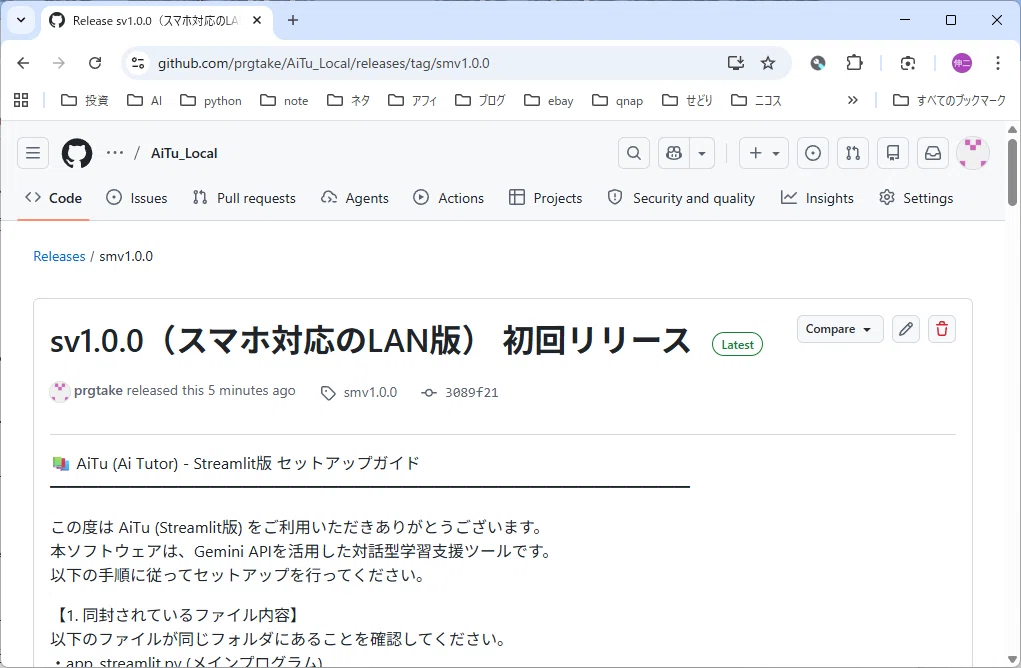This screenshot has width=1021, height=668.
Task: Edit the release with pencil icon
Action: tap(906, 329)
